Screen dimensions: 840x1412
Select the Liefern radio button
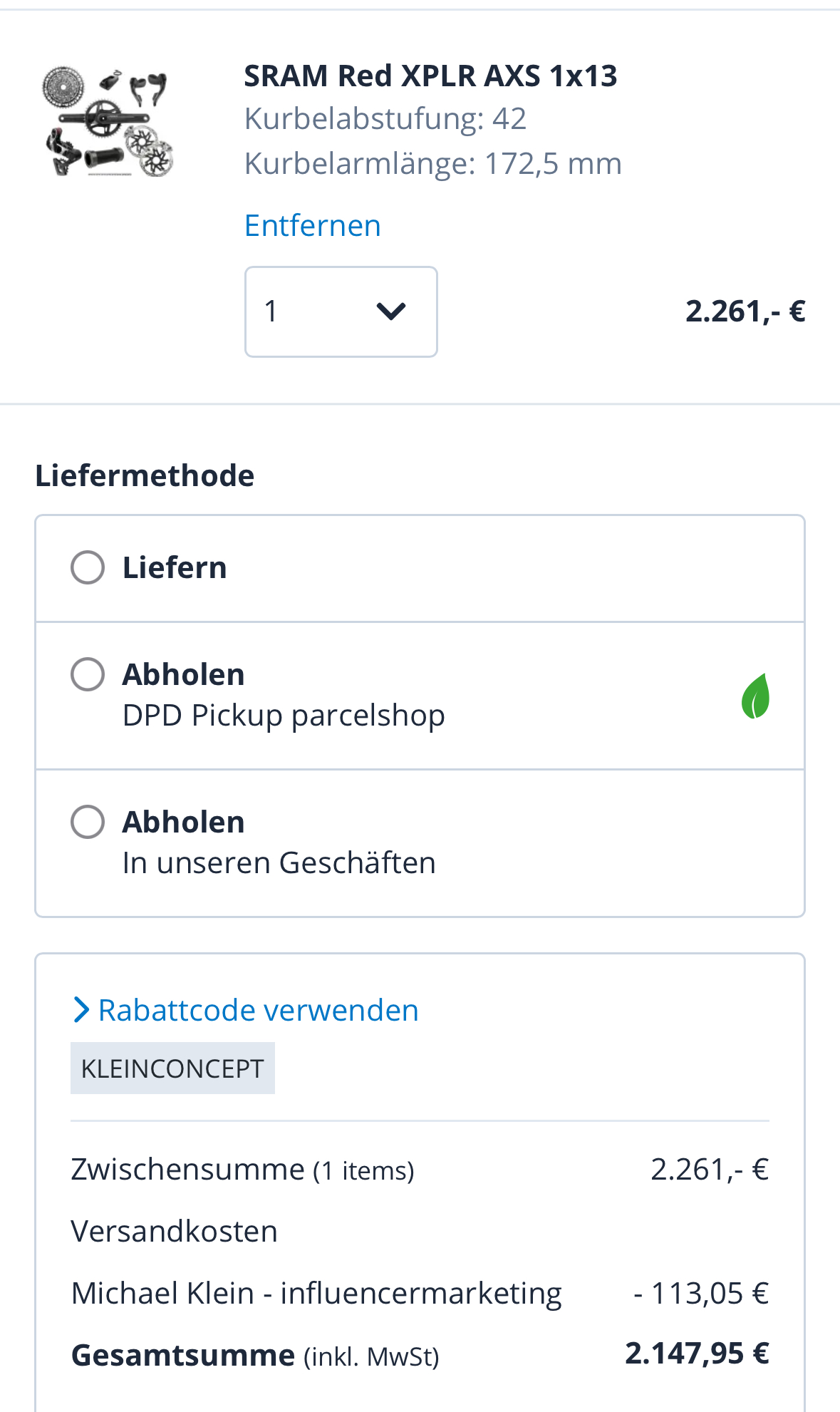pyautogui.click(x=88, y=568)
